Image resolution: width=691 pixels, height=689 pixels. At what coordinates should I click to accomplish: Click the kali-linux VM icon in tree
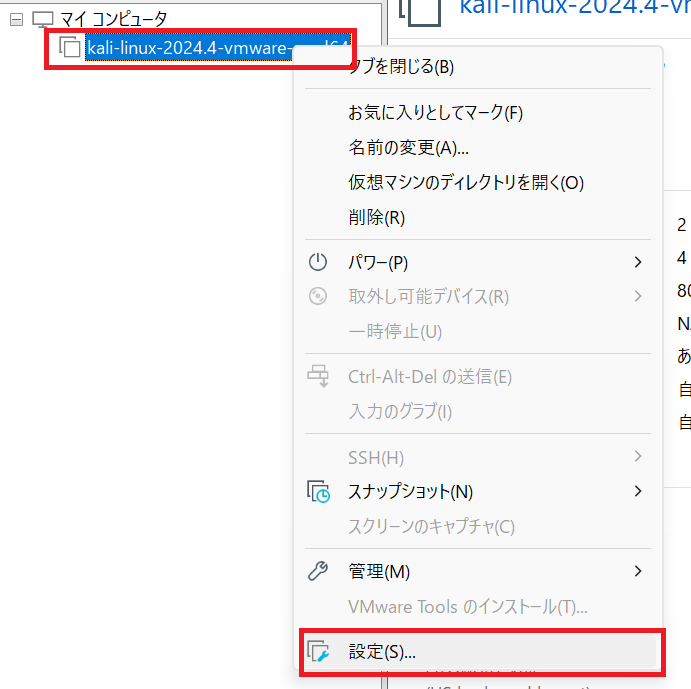[70, 47]
